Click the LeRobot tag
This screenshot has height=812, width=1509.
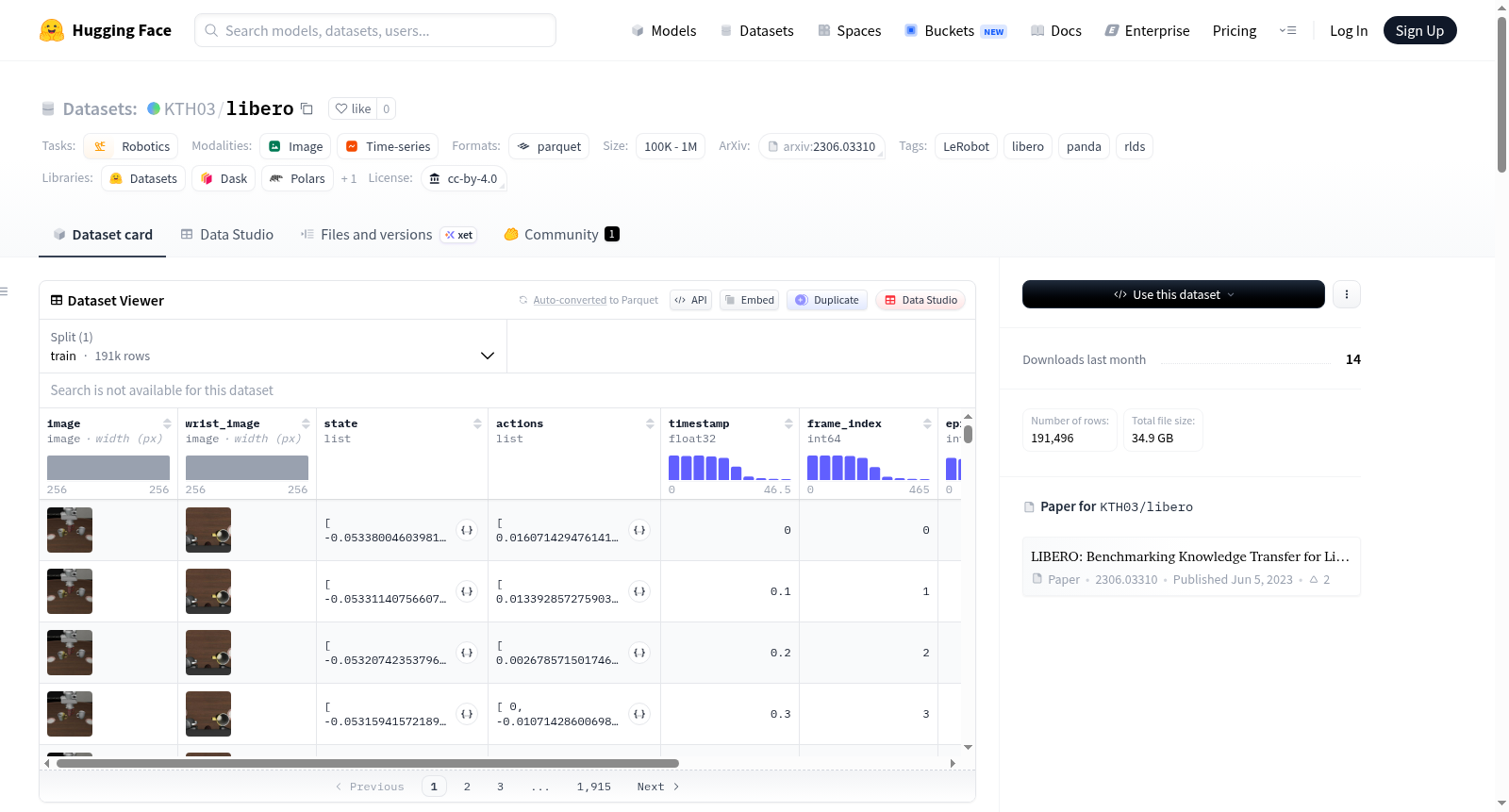point(966,146)
